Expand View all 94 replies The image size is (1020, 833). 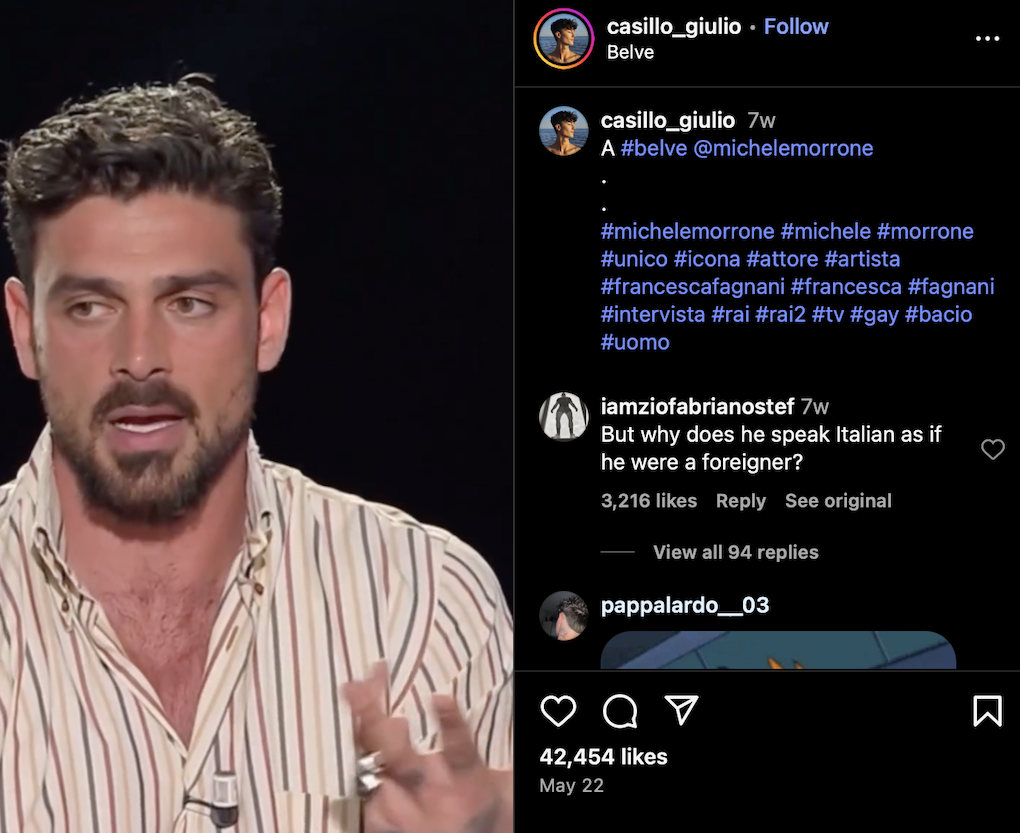coord(736,552)
